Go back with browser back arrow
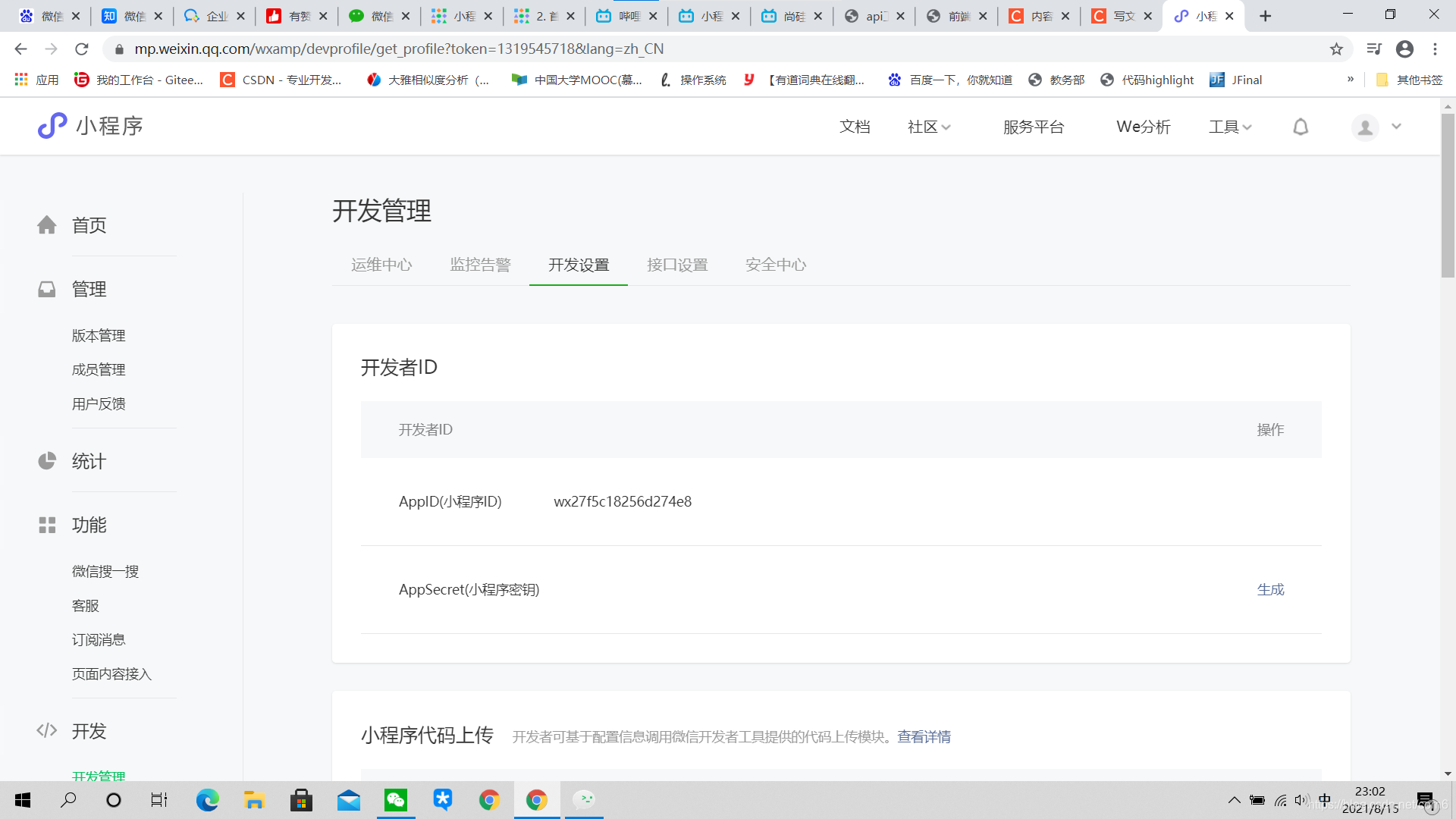1456x819 pixels. tap(20, 49)
